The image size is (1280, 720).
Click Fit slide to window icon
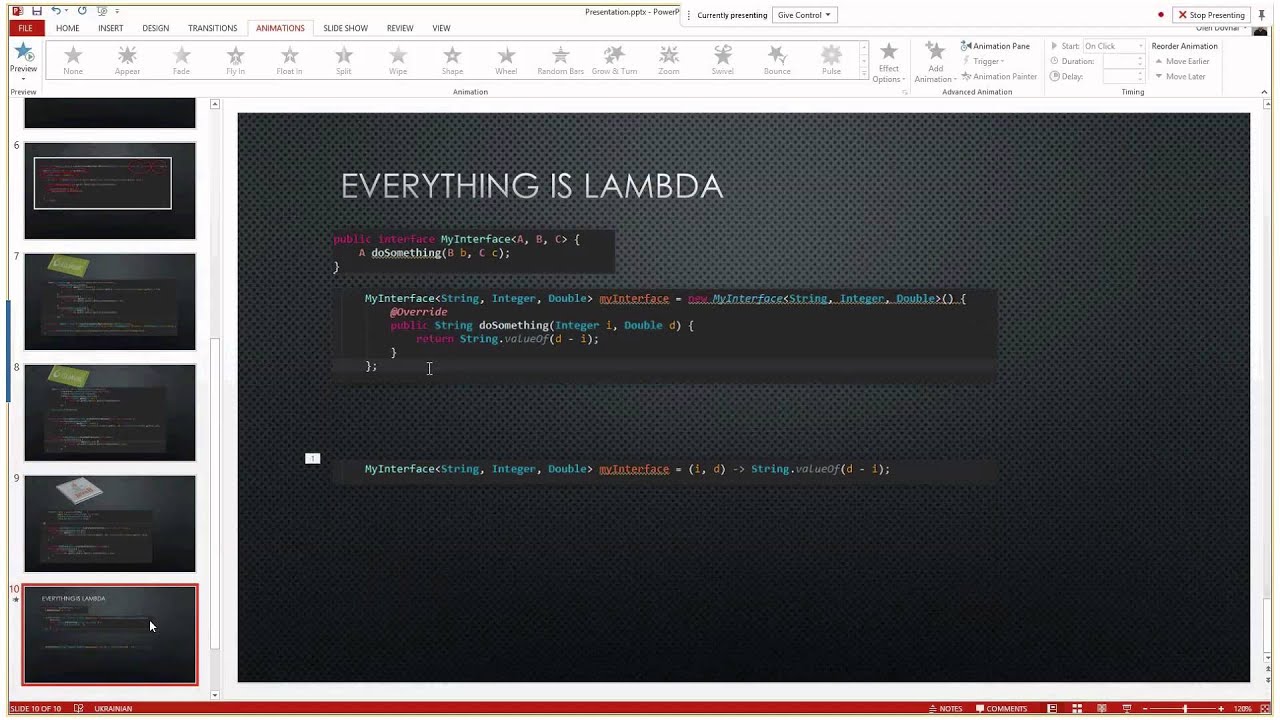[x=1267, y=708]
